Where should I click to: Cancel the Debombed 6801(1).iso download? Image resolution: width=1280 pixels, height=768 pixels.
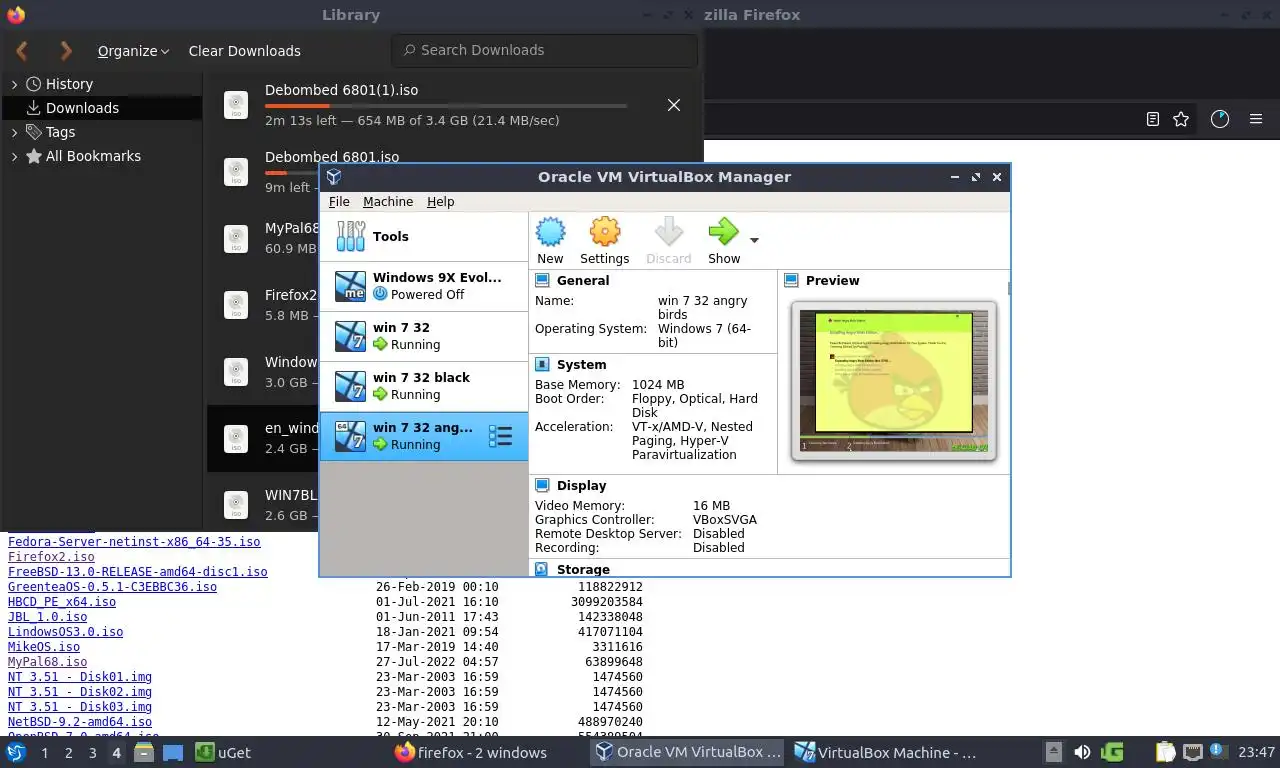[674, 105]
